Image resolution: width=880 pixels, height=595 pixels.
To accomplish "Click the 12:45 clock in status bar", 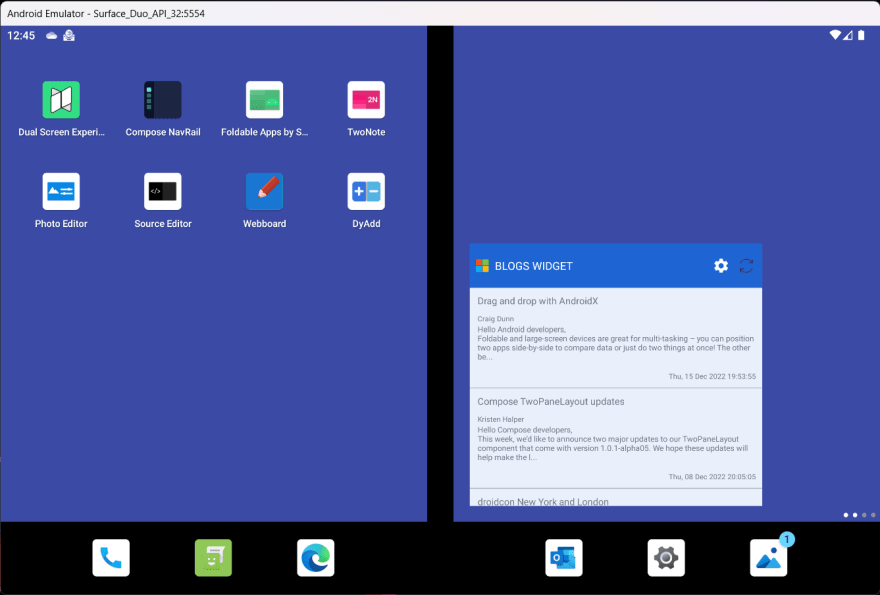I will tap(21, 35).
